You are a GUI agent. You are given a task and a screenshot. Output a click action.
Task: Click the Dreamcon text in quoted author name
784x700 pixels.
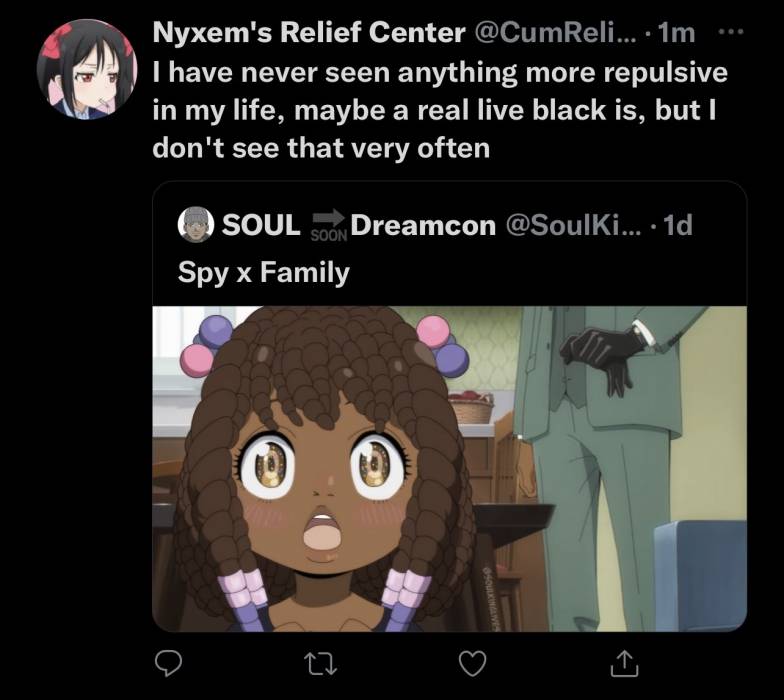click(x=423, y=225)
